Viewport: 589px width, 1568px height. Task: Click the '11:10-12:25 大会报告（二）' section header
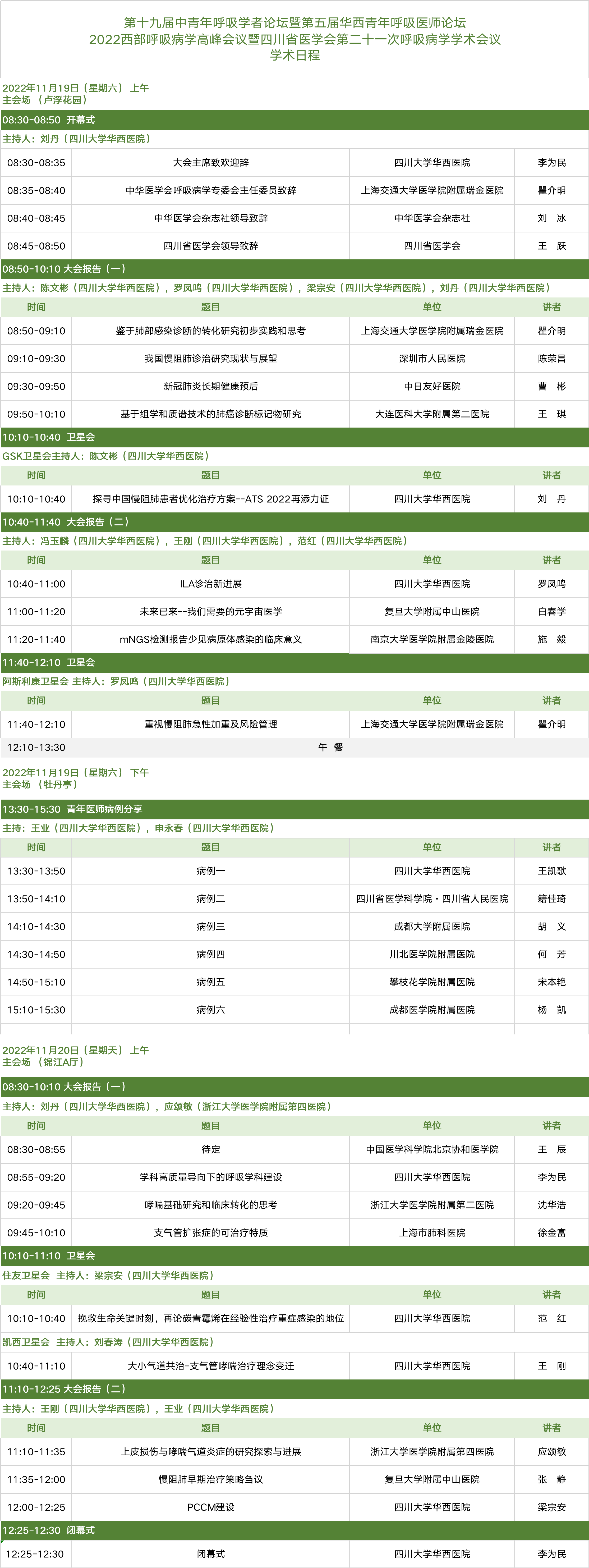tap(294, 1389)
